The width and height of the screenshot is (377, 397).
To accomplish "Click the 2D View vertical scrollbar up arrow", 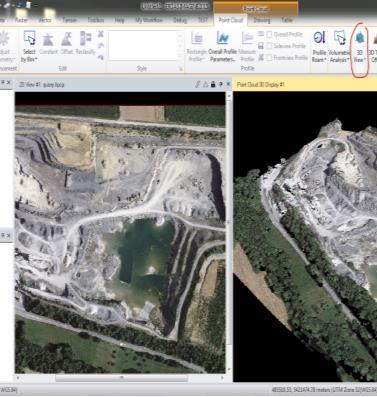I will pyautogui.click(x=229, y=96).
